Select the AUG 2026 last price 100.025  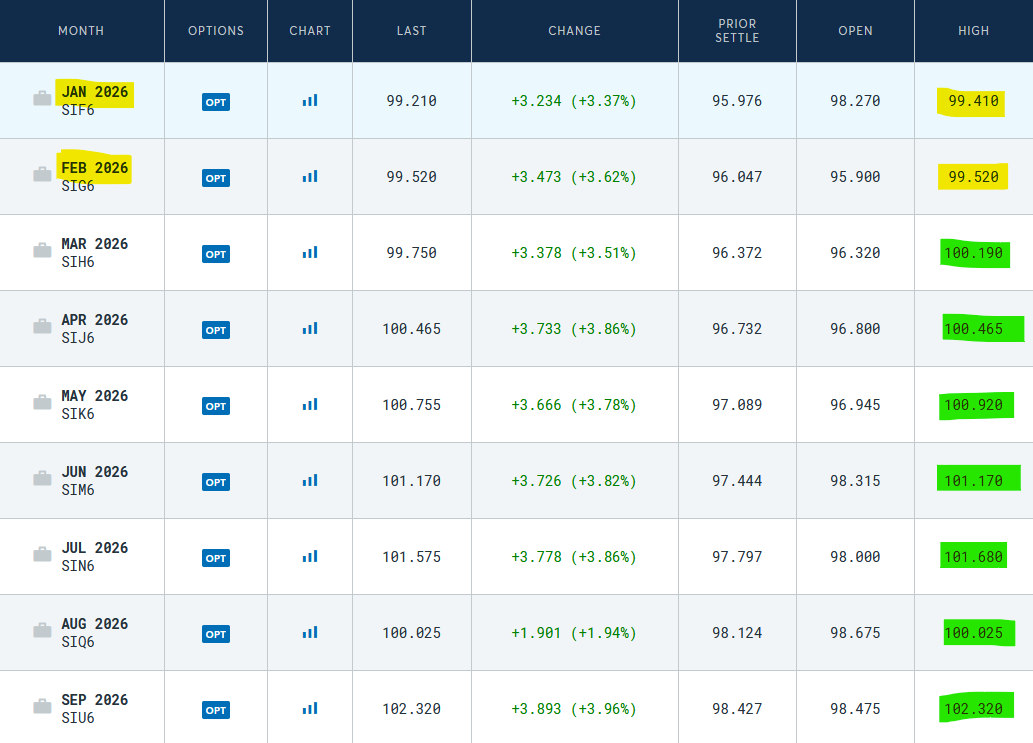coord(411,633)
